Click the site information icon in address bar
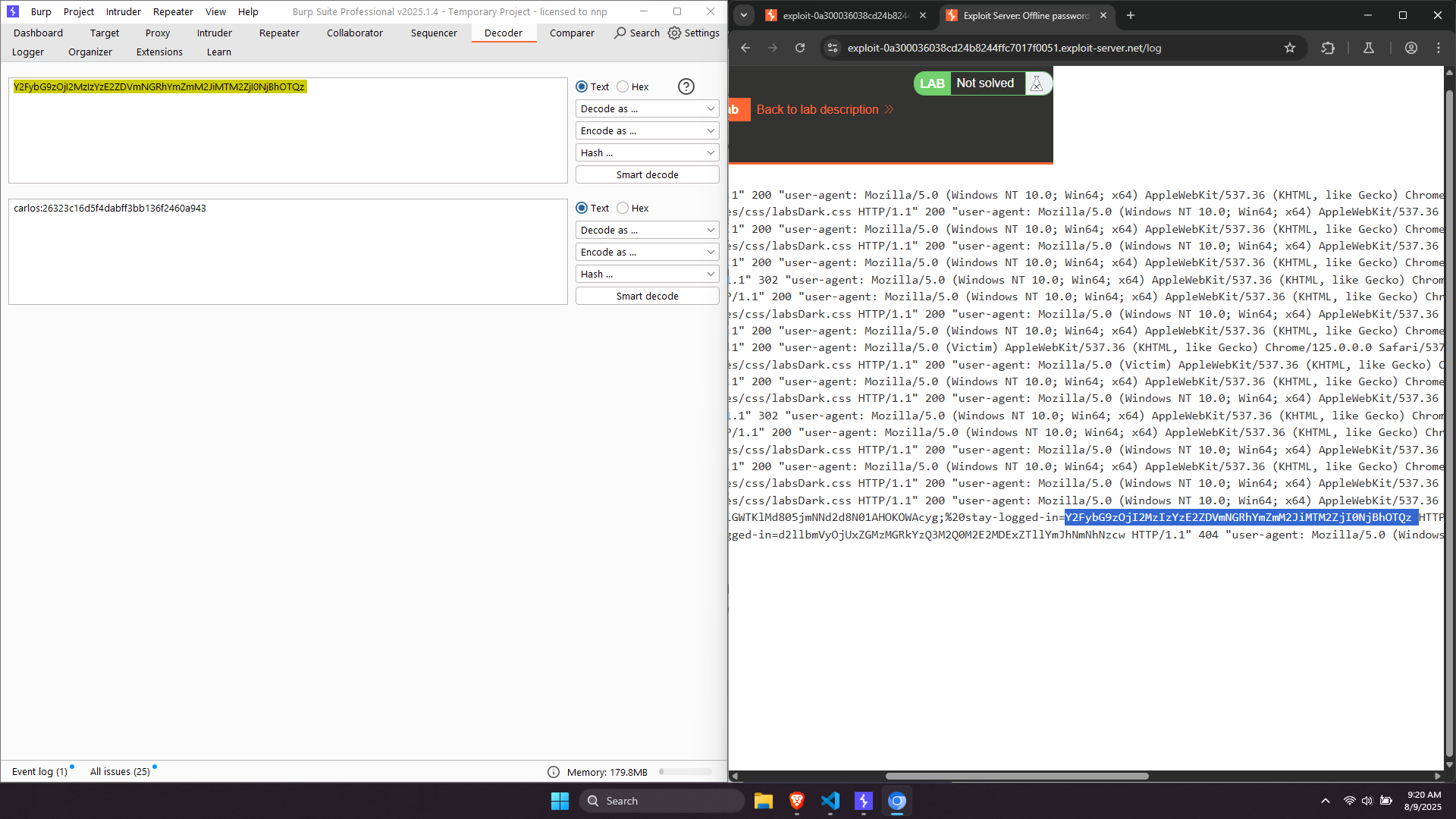 coord(833,48)
